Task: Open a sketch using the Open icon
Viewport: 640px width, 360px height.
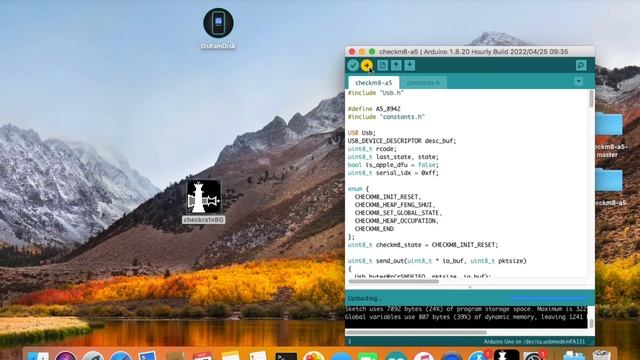Action: click(396, 65)
